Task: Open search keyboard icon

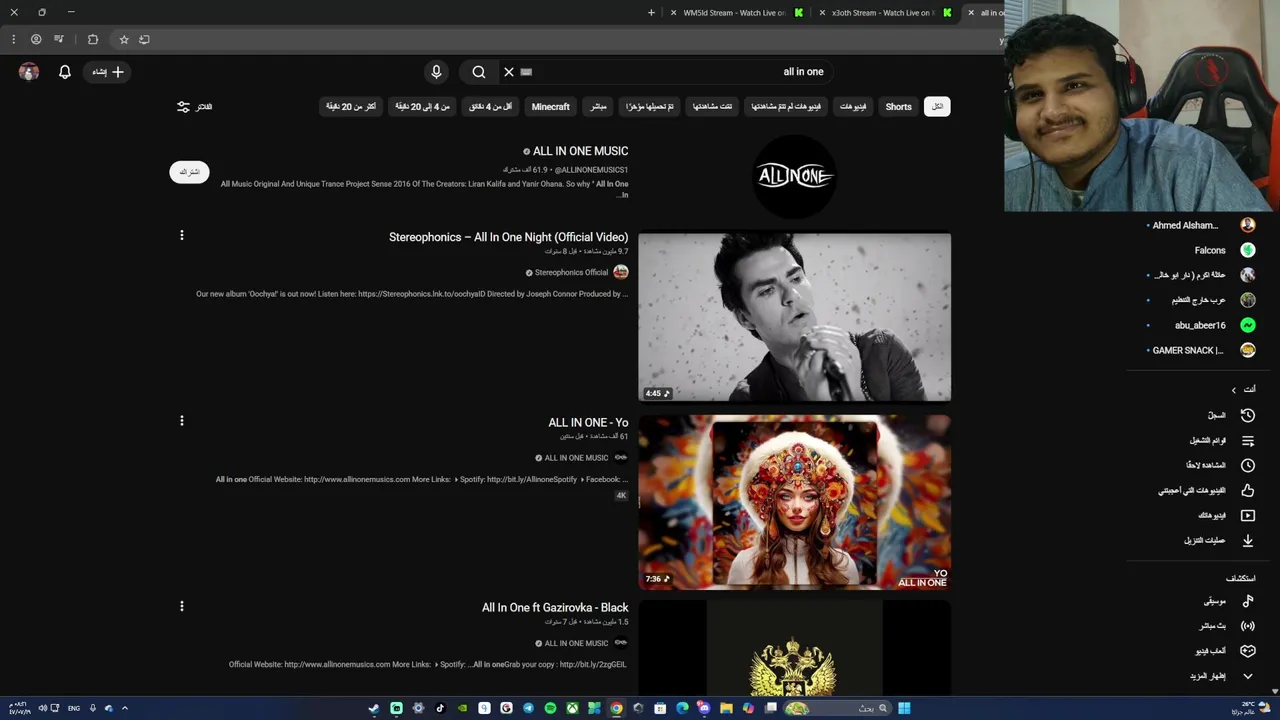Action: 526,72
